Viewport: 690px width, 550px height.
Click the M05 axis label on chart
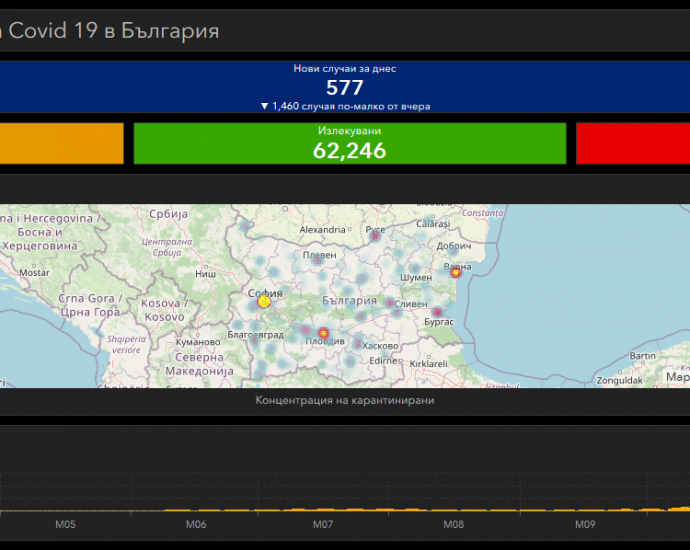pos(65,524)
